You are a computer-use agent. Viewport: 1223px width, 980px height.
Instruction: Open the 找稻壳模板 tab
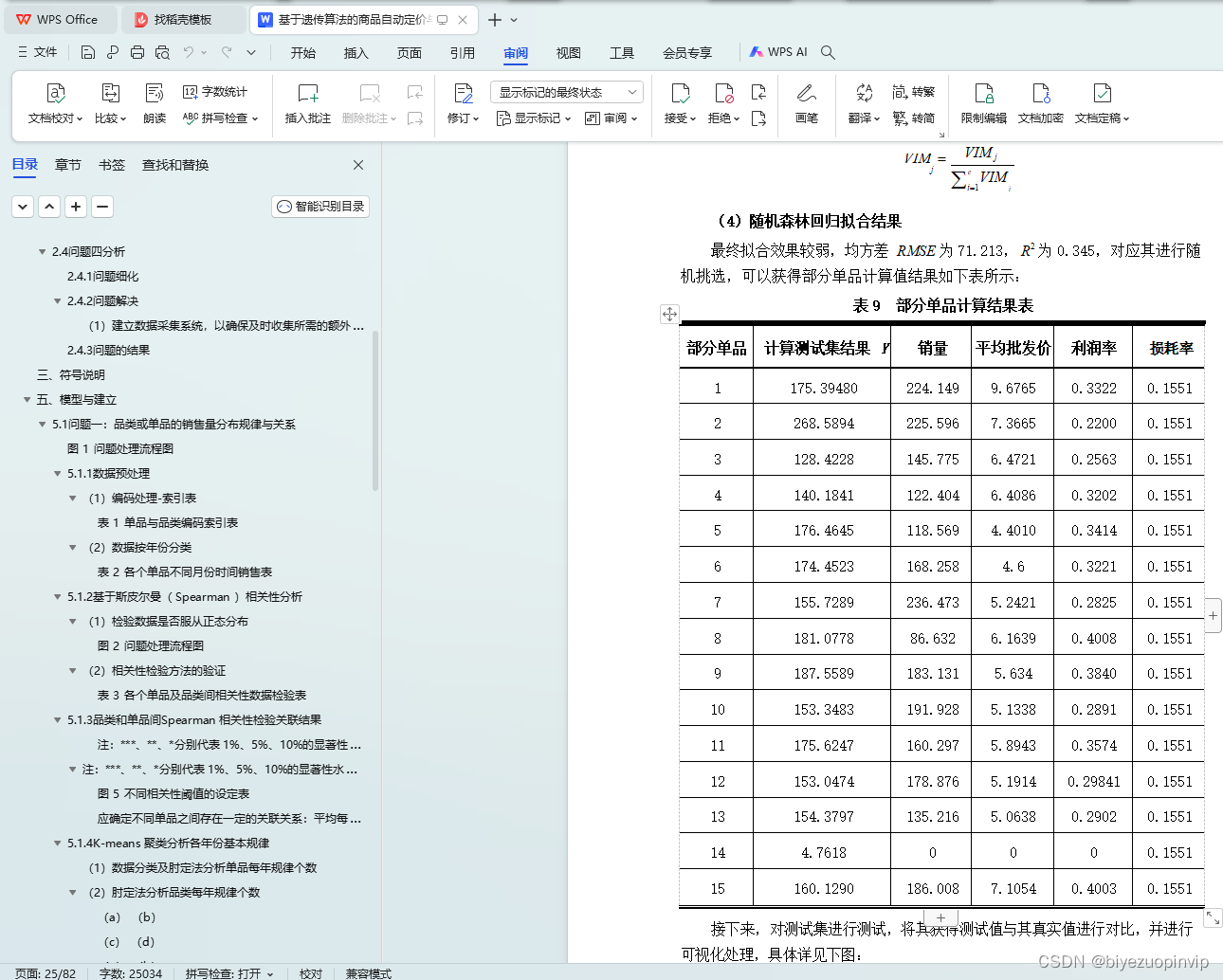click(183, 19)
